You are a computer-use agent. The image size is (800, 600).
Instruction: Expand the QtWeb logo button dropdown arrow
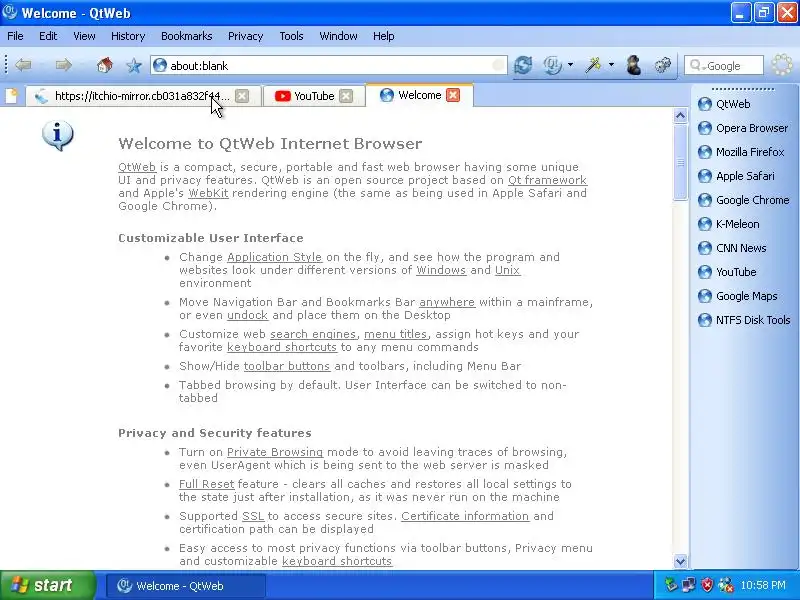[570, 65]
